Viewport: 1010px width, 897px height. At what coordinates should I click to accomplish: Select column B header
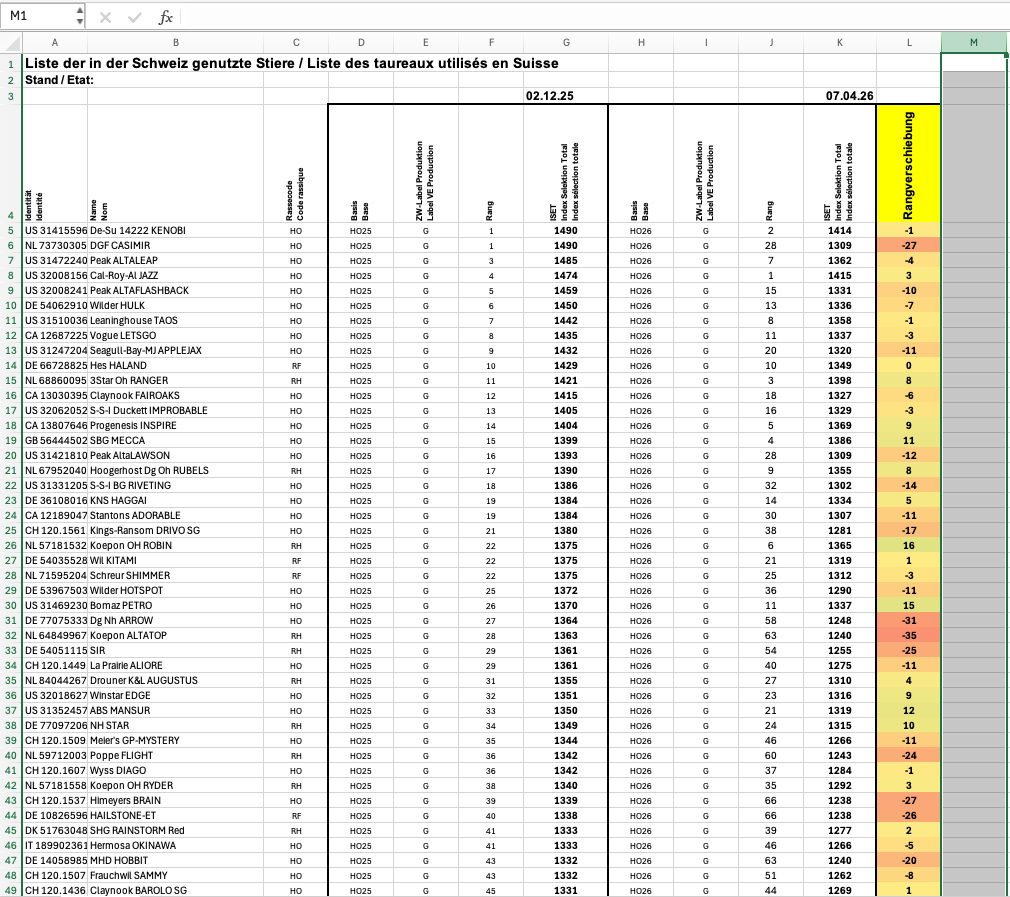pos(175,42)
